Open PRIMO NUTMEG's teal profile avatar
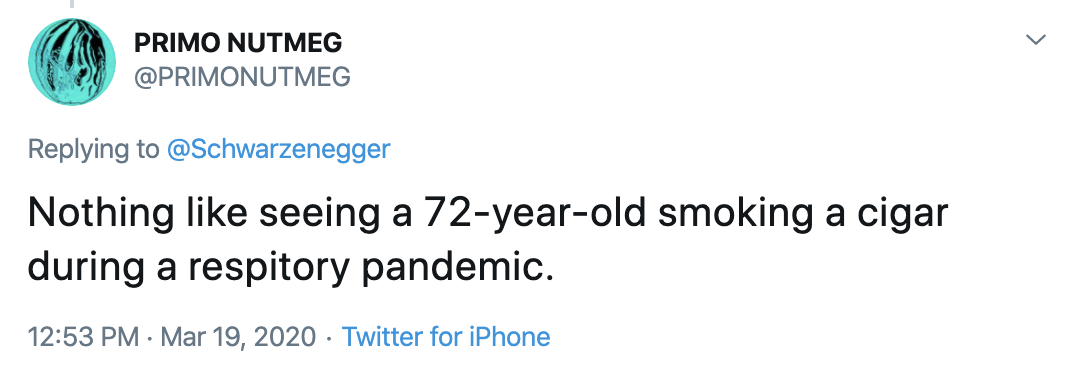This screenshot has height=380, width=1076. (71, 61)
